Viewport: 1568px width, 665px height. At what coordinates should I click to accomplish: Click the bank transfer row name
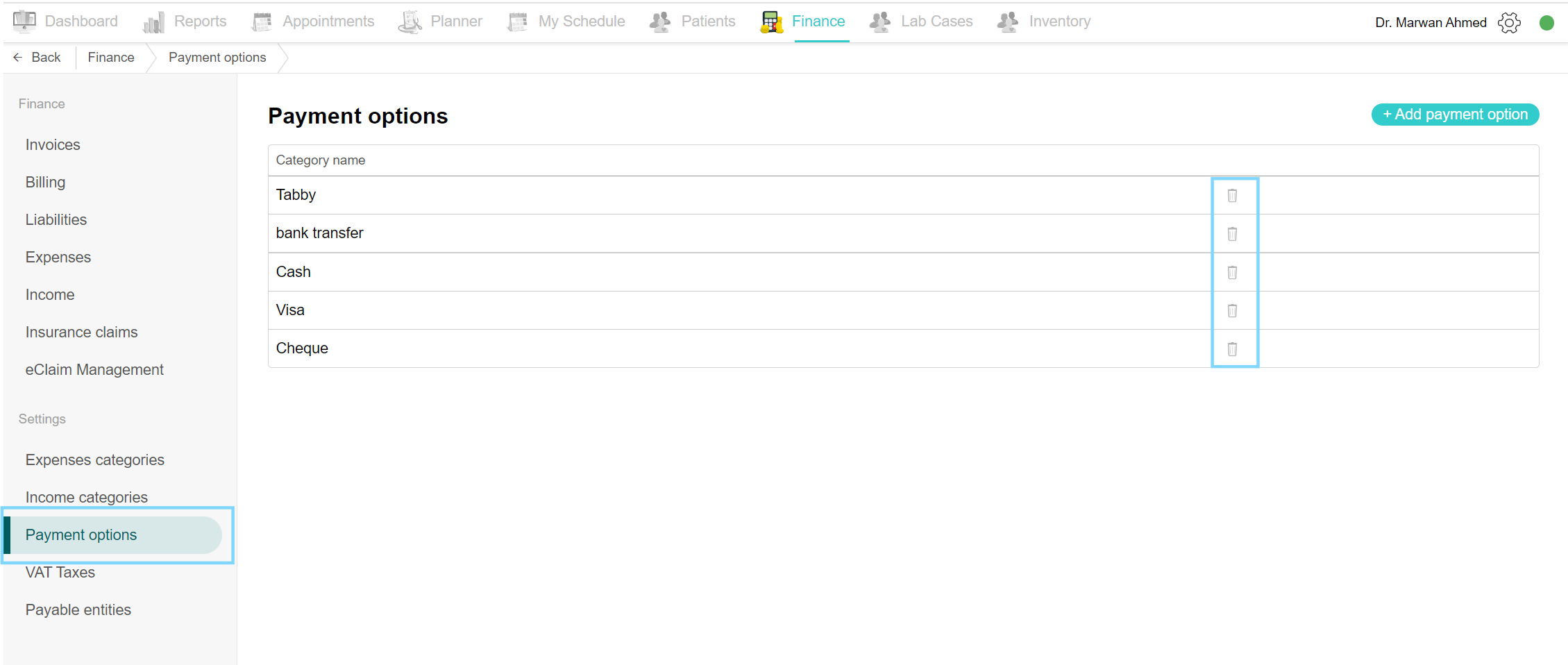(x=319, y=233)
